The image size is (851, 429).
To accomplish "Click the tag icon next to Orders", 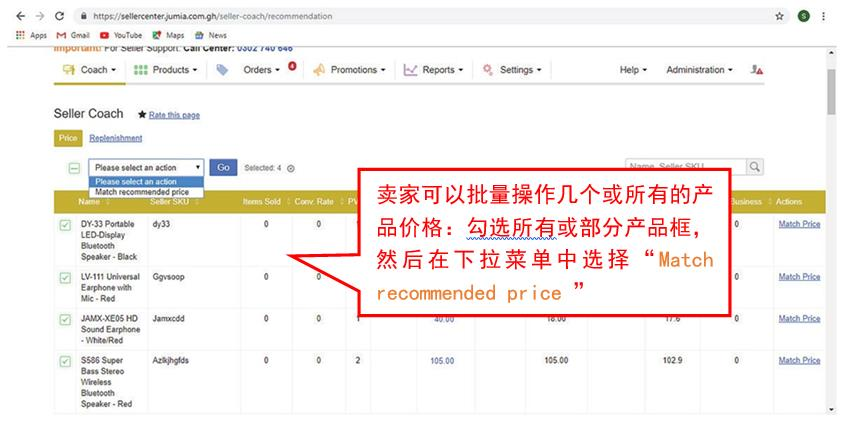I will 222,70.
